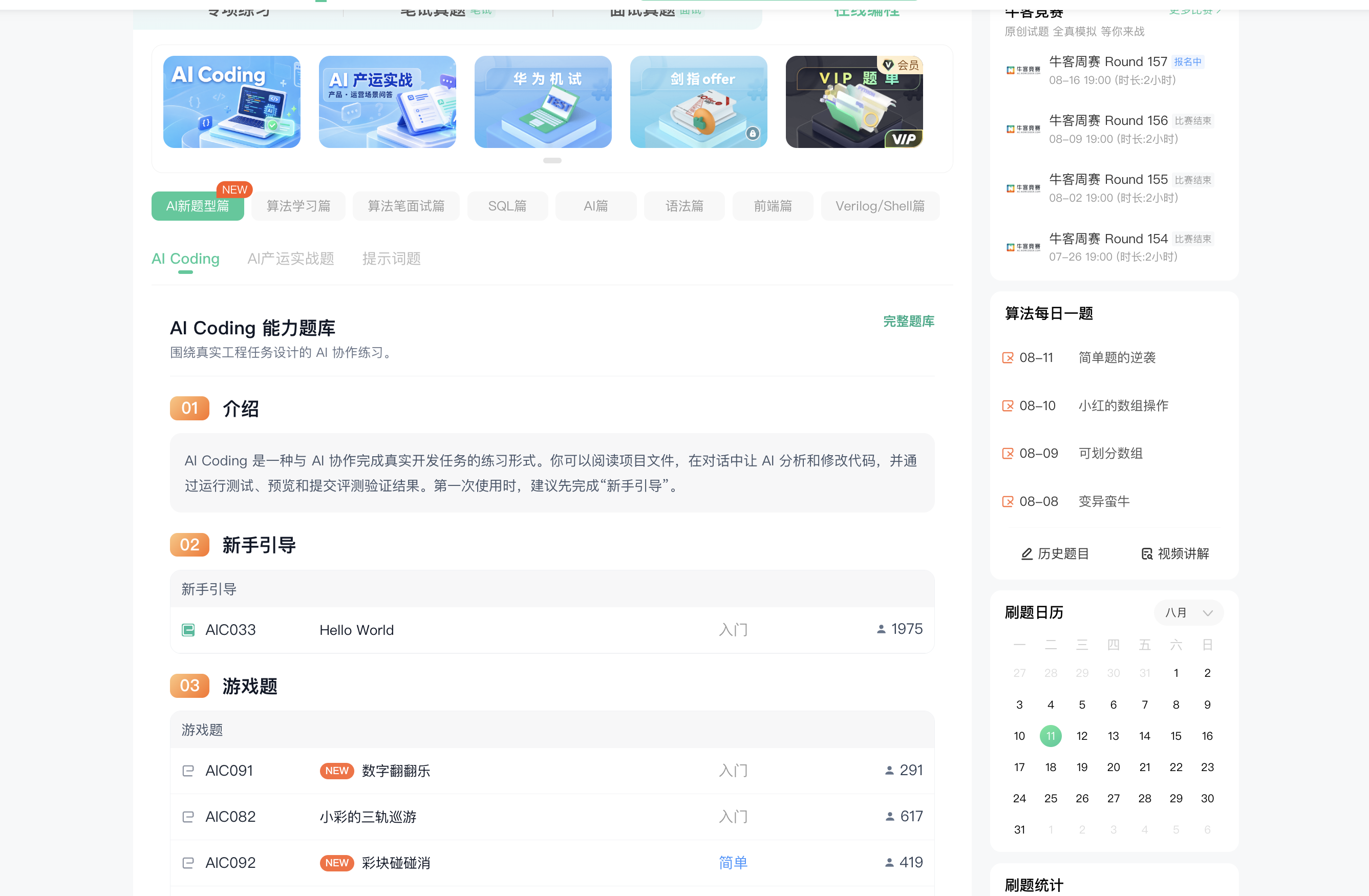Open the 八月 month dropdown

click(1188, 612)
